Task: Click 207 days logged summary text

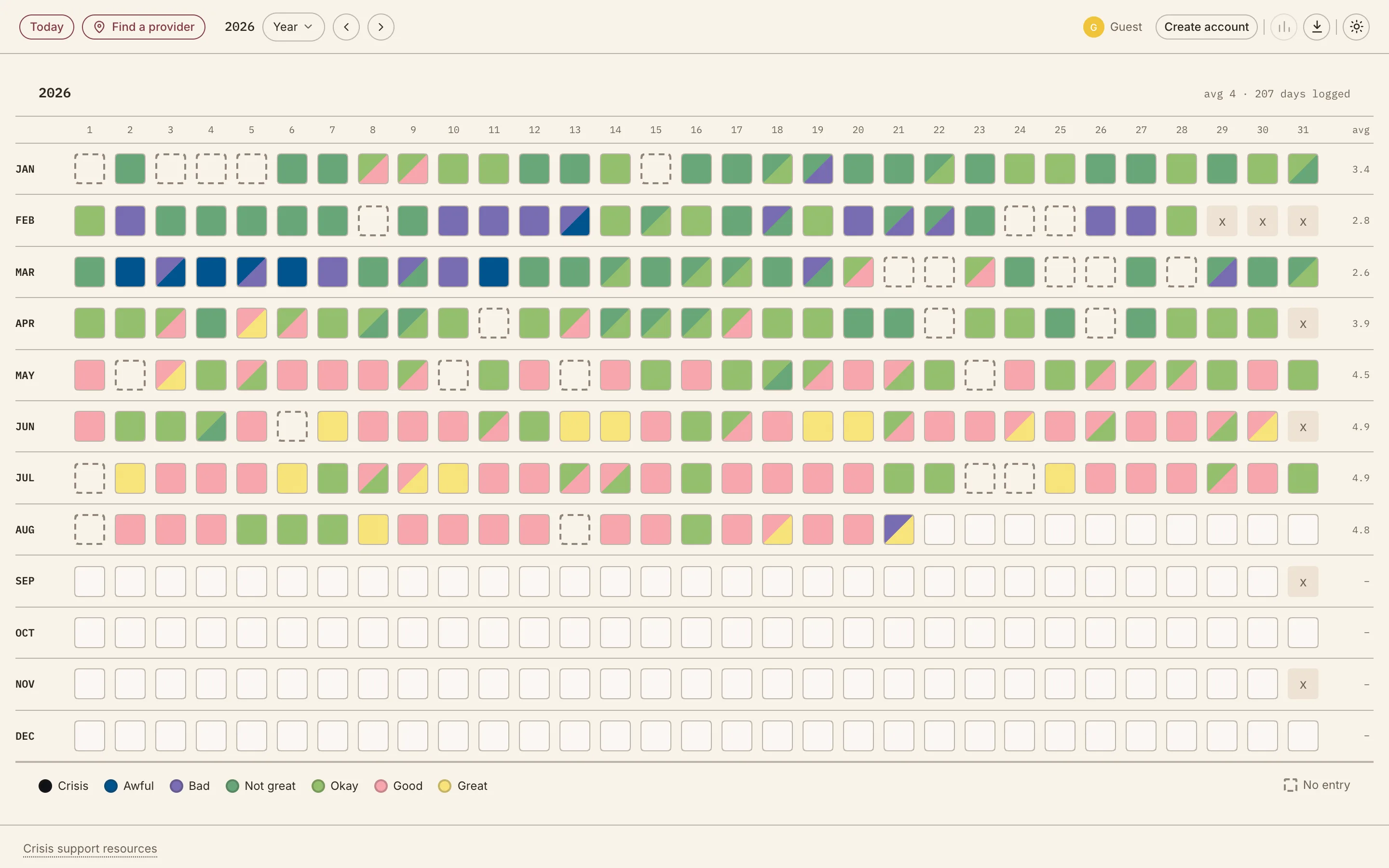Action: (x=1302, y=94)
